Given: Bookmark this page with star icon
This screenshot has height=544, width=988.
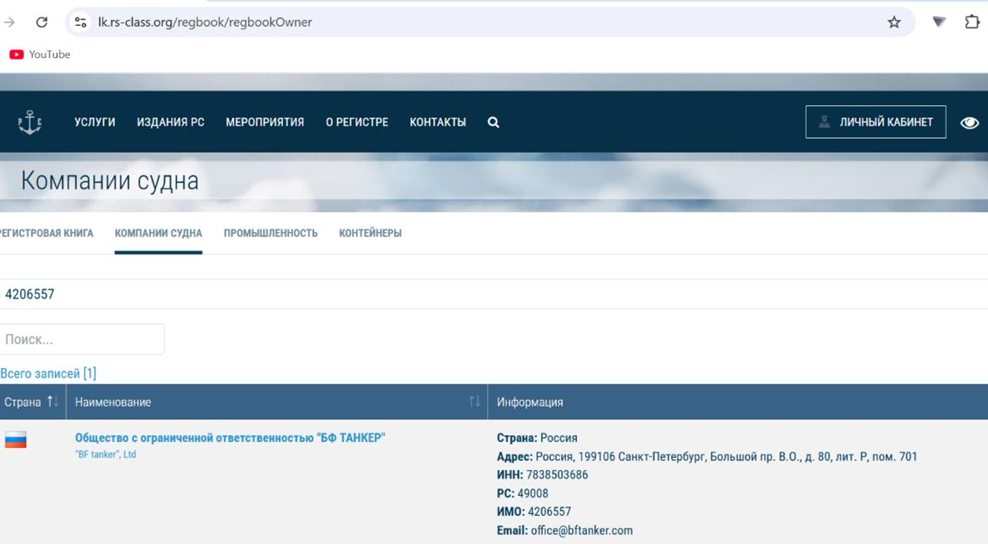Looking at the screenshot, I should (893, 22).
